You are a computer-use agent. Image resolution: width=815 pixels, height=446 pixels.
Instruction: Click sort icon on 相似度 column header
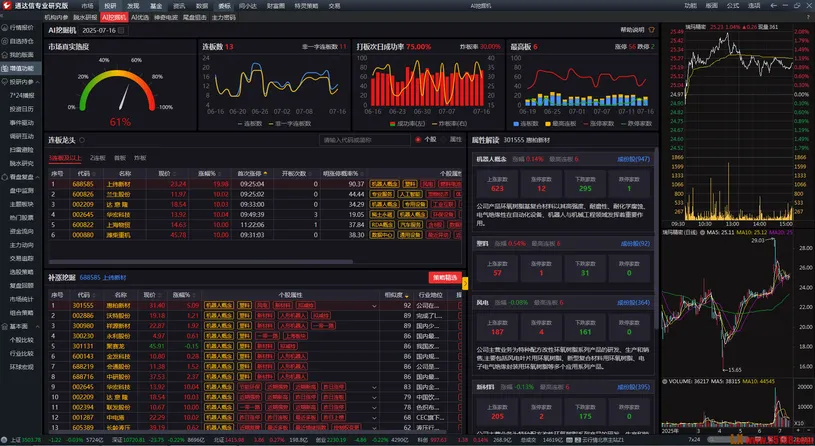click(x=407, y=295)
